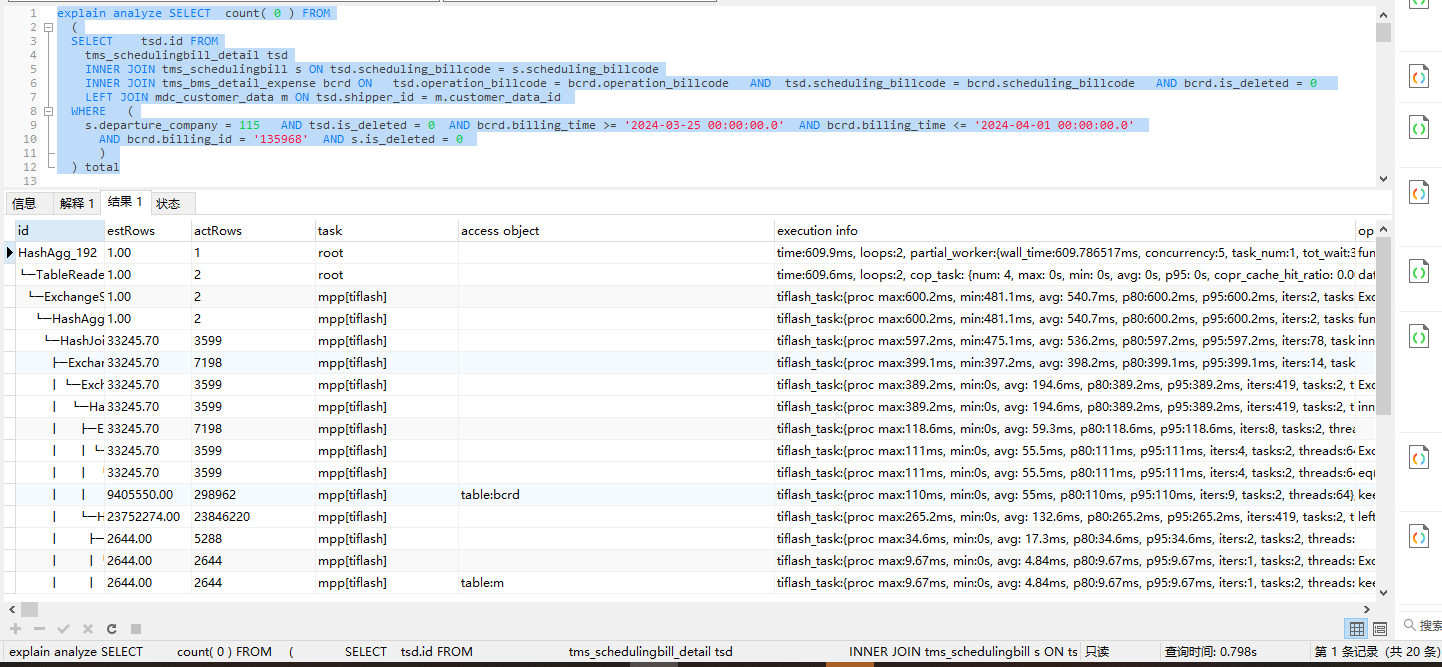Click the refresh results icon
The width and height of the screenshot is (1442, 667).
112,629
